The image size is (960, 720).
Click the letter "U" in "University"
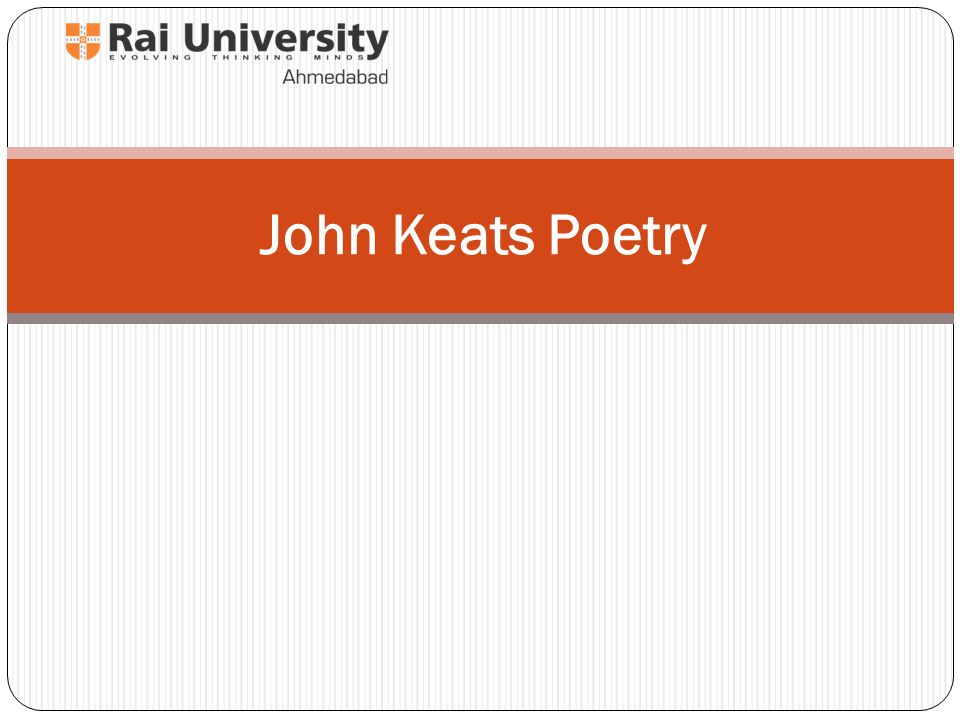[199, 39]
